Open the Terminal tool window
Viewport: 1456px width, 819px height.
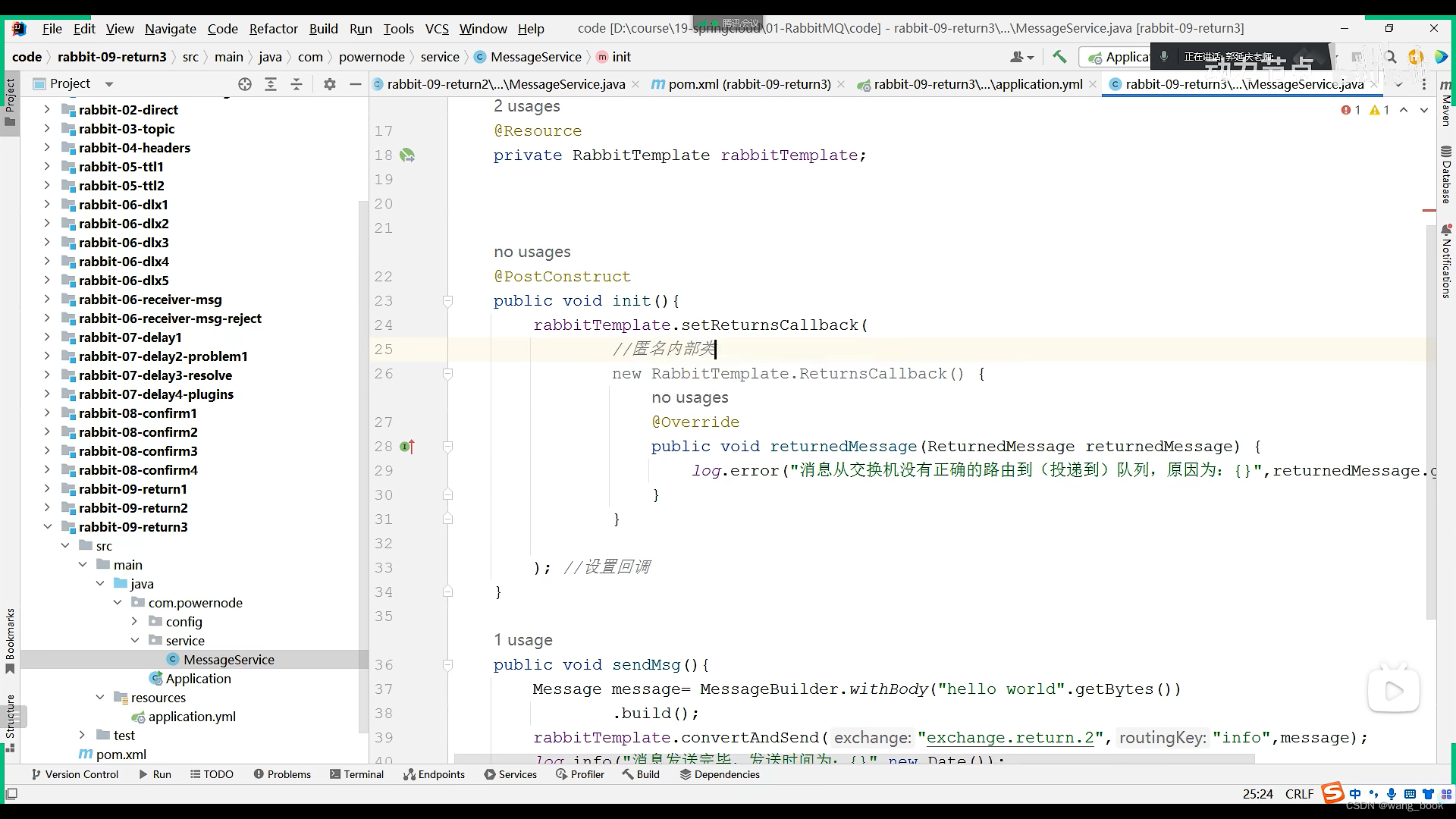click(356, 774)
